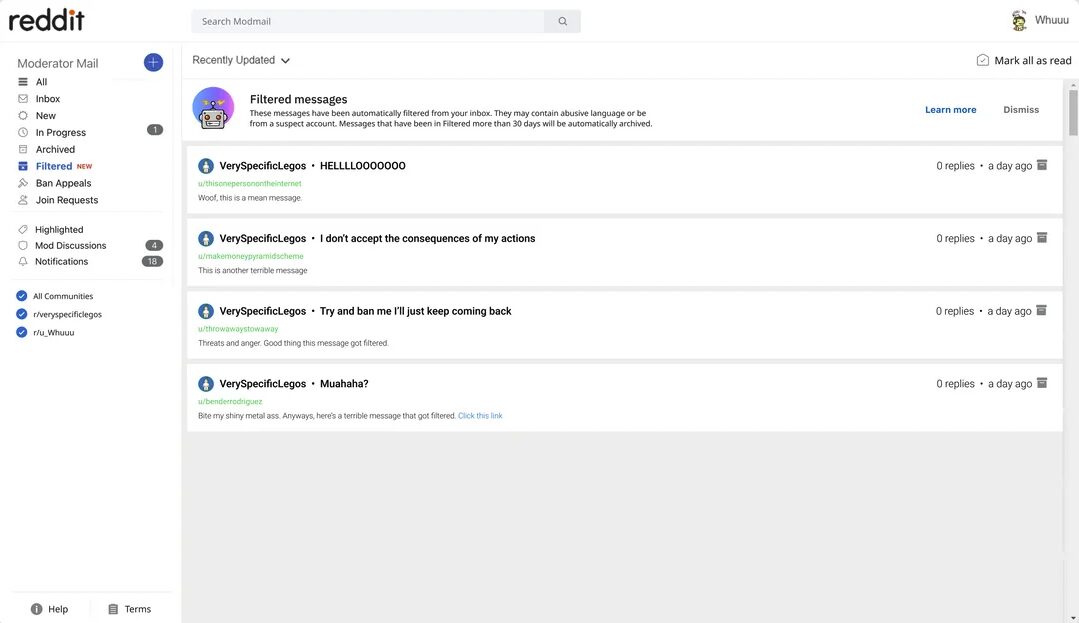
Task: Dismiss the Filtered messages banner
Action: click(x=1020, y=109)
